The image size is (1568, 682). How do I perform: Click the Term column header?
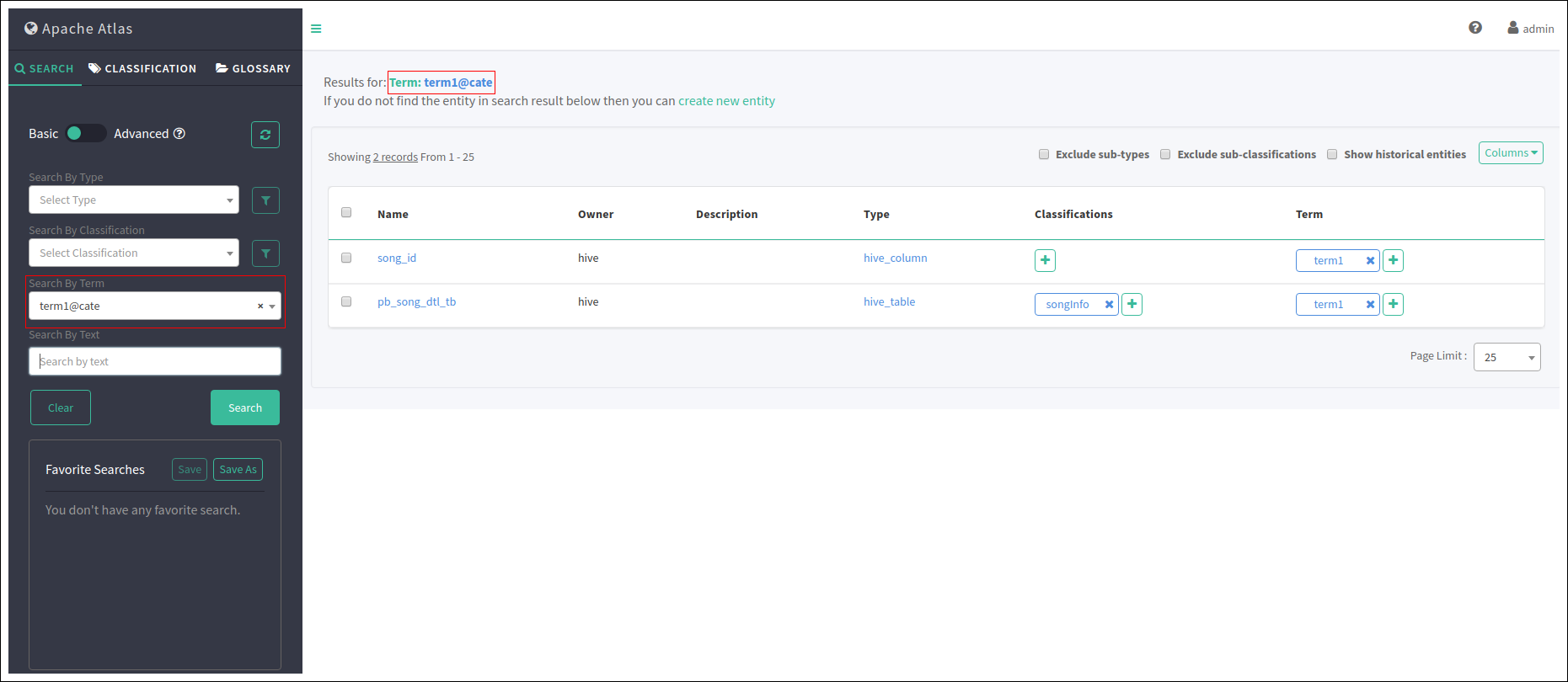pyautogui.click(x=1309, y=215)
